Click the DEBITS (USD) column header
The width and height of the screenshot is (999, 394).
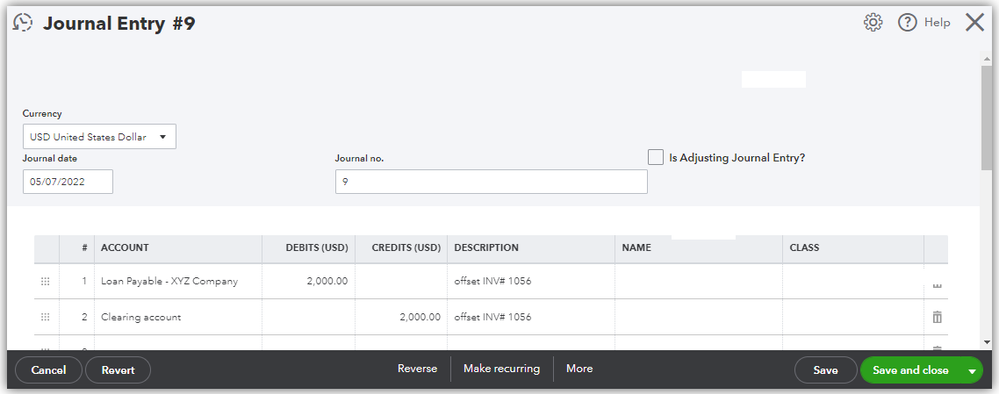tap(308, 248)
